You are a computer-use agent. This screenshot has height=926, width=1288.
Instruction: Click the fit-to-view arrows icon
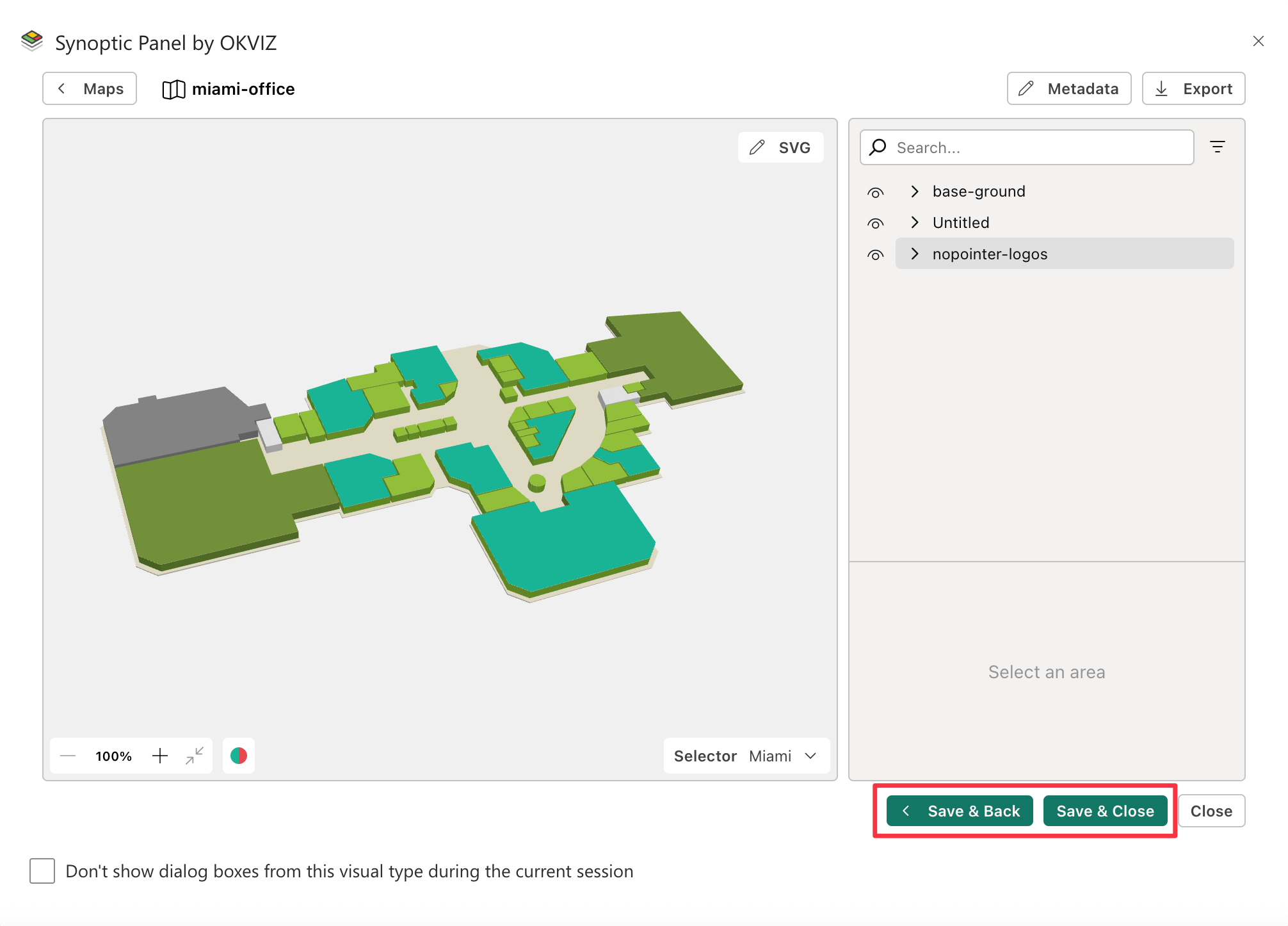(195, 756)
